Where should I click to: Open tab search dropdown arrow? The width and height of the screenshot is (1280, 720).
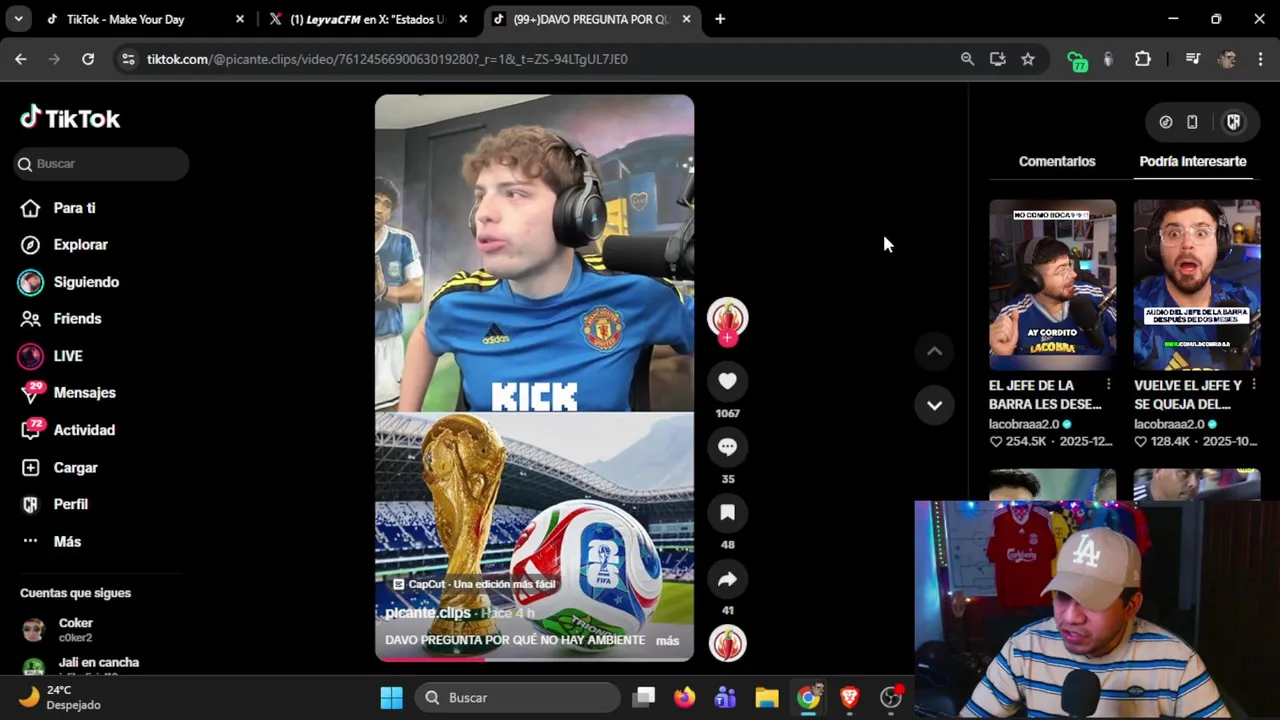(x=18, y=19)
